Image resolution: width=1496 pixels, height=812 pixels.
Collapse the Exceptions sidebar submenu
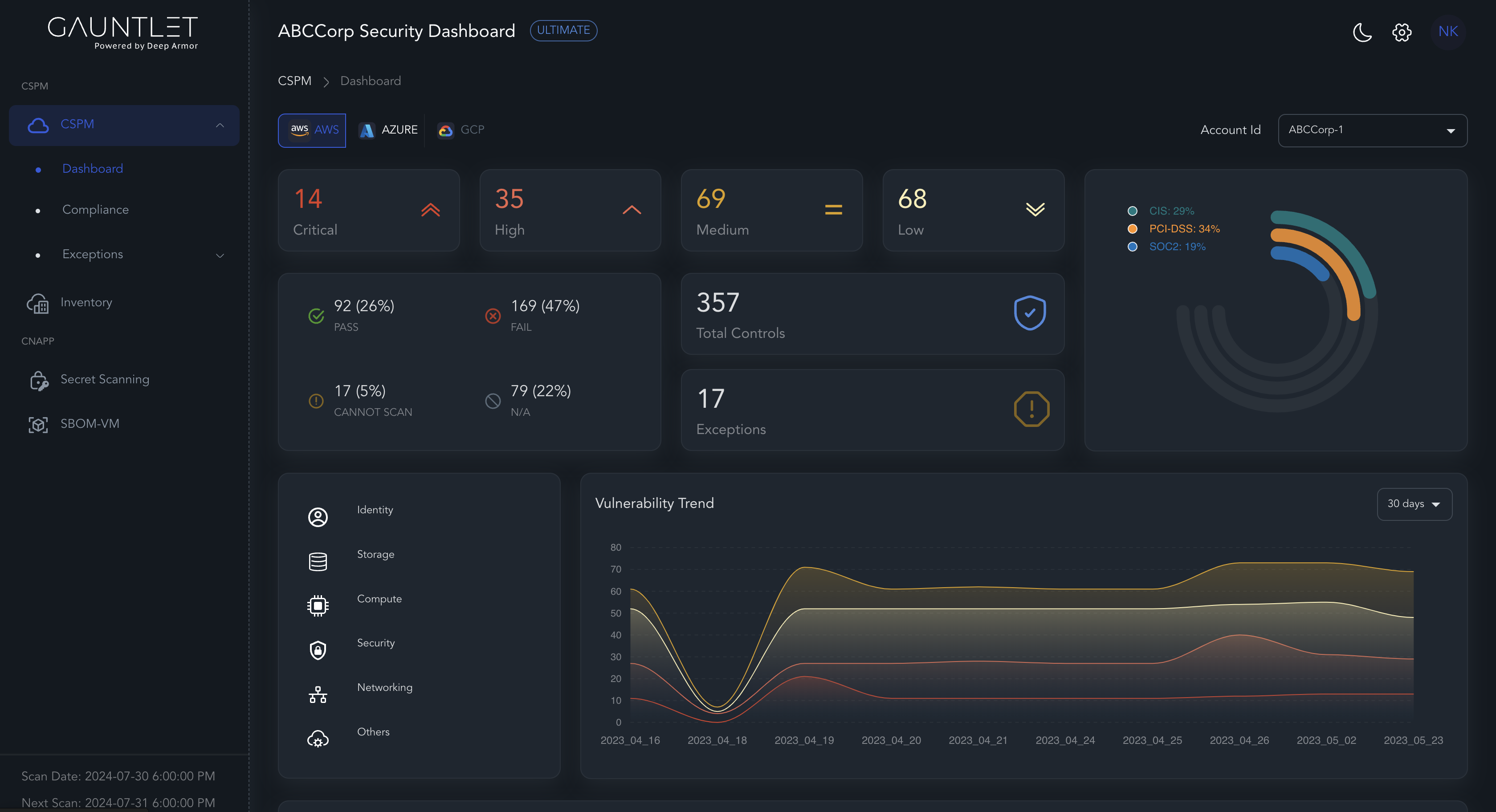click(220, 255)
